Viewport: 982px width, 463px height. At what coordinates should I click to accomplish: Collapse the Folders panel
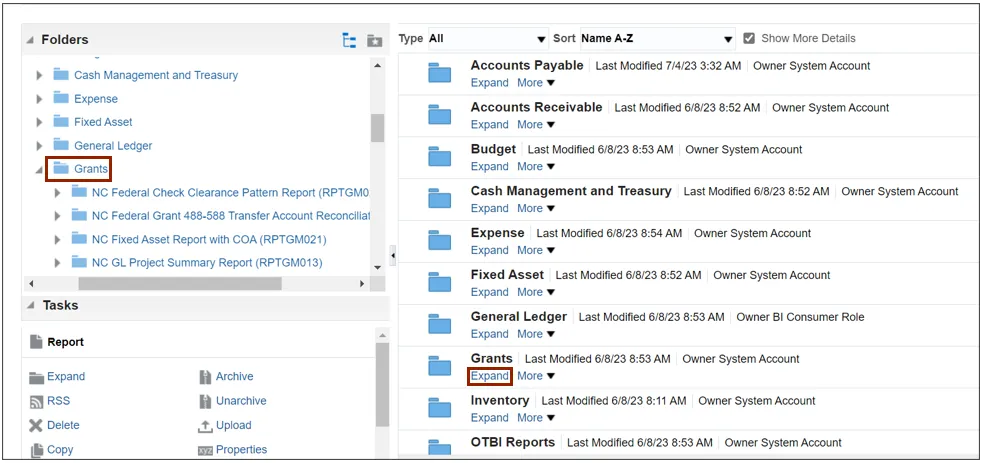(30, 40)
